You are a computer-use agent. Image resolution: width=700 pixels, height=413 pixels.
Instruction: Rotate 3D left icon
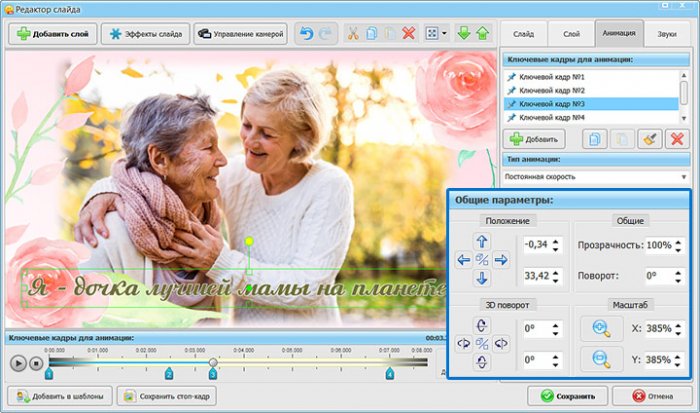464,344
